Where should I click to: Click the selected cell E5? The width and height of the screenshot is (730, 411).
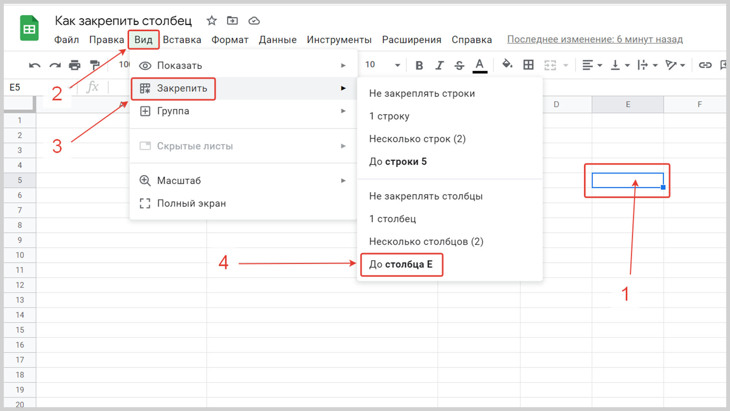coord(628,180)
